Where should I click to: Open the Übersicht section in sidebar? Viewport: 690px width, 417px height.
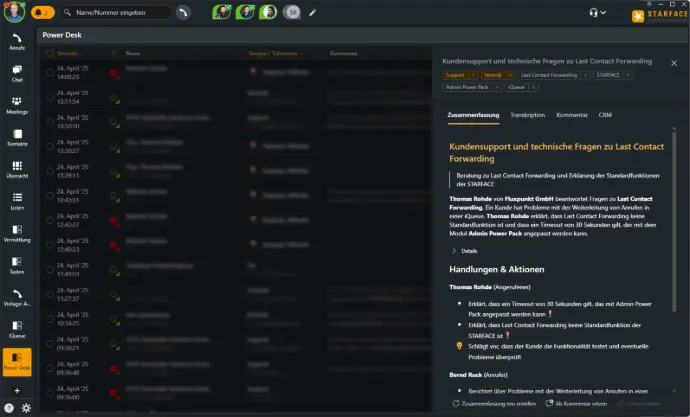[17, 170]
